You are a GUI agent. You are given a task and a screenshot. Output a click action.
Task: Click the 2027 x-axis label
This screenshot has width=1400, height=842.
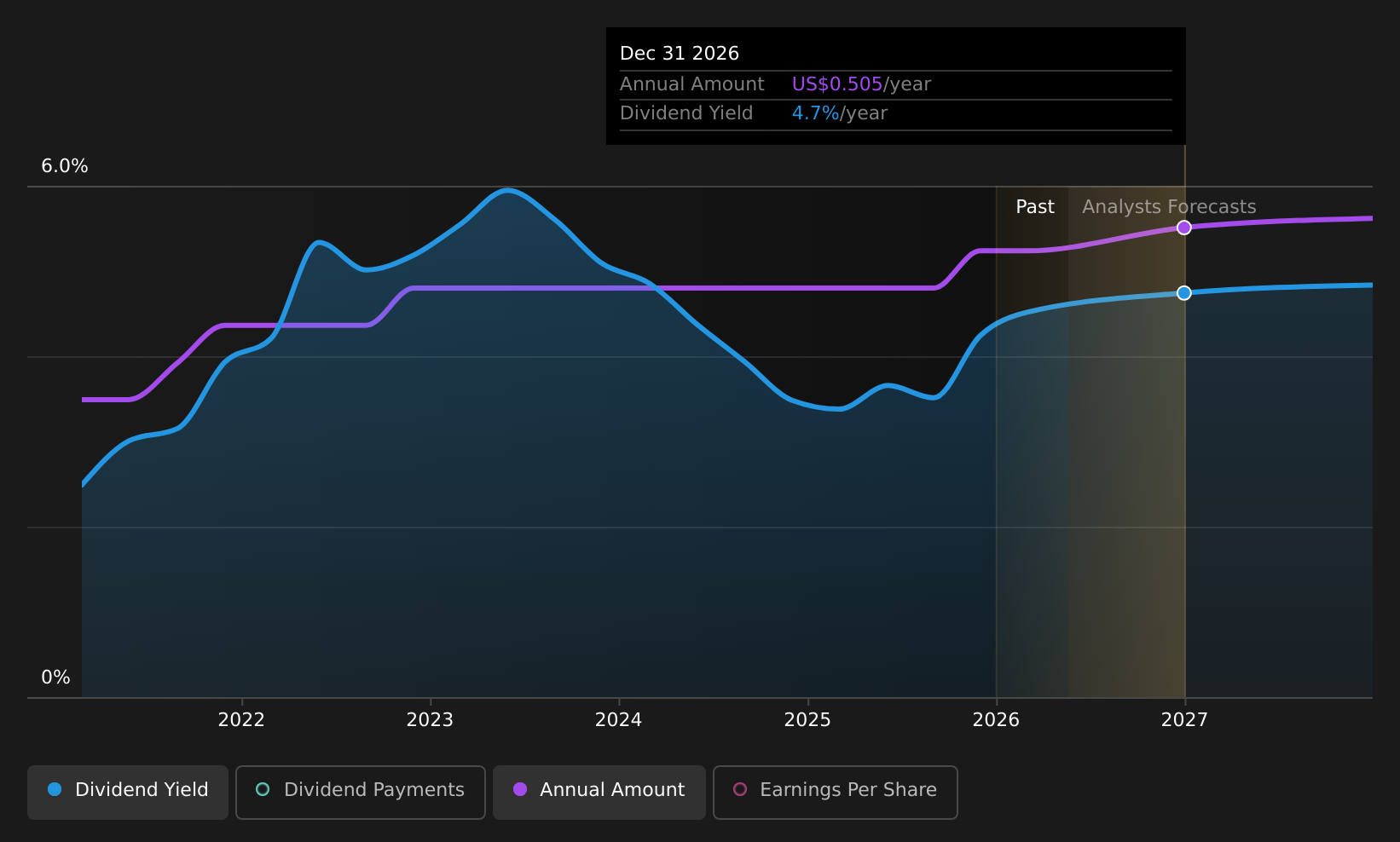click(1184, 720)
